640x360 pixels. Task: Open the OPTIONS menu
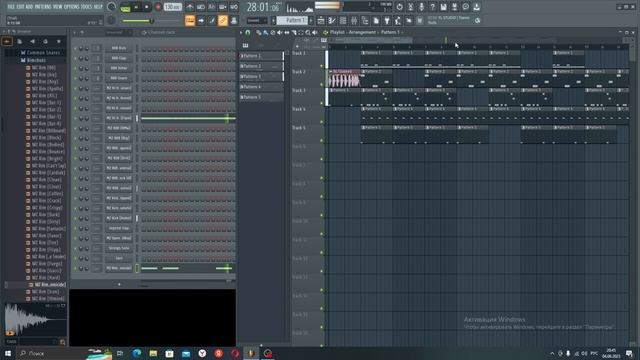coord(71,7)
